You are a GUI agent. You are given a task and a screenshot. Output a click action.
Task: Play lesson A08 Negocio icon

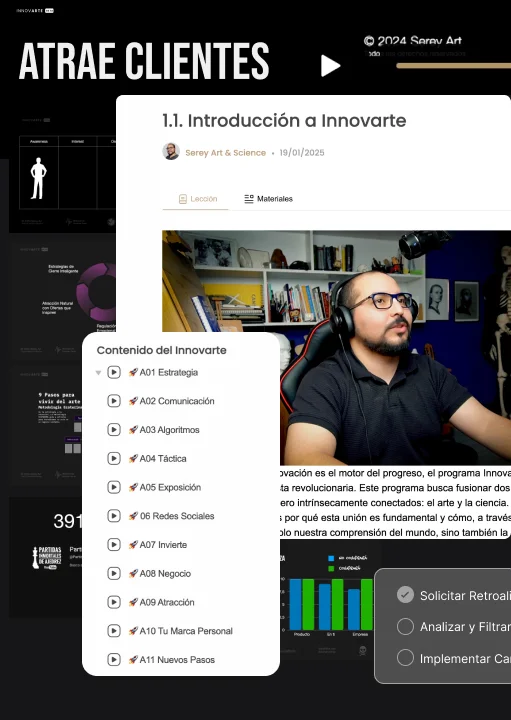[x=114, y=574]
